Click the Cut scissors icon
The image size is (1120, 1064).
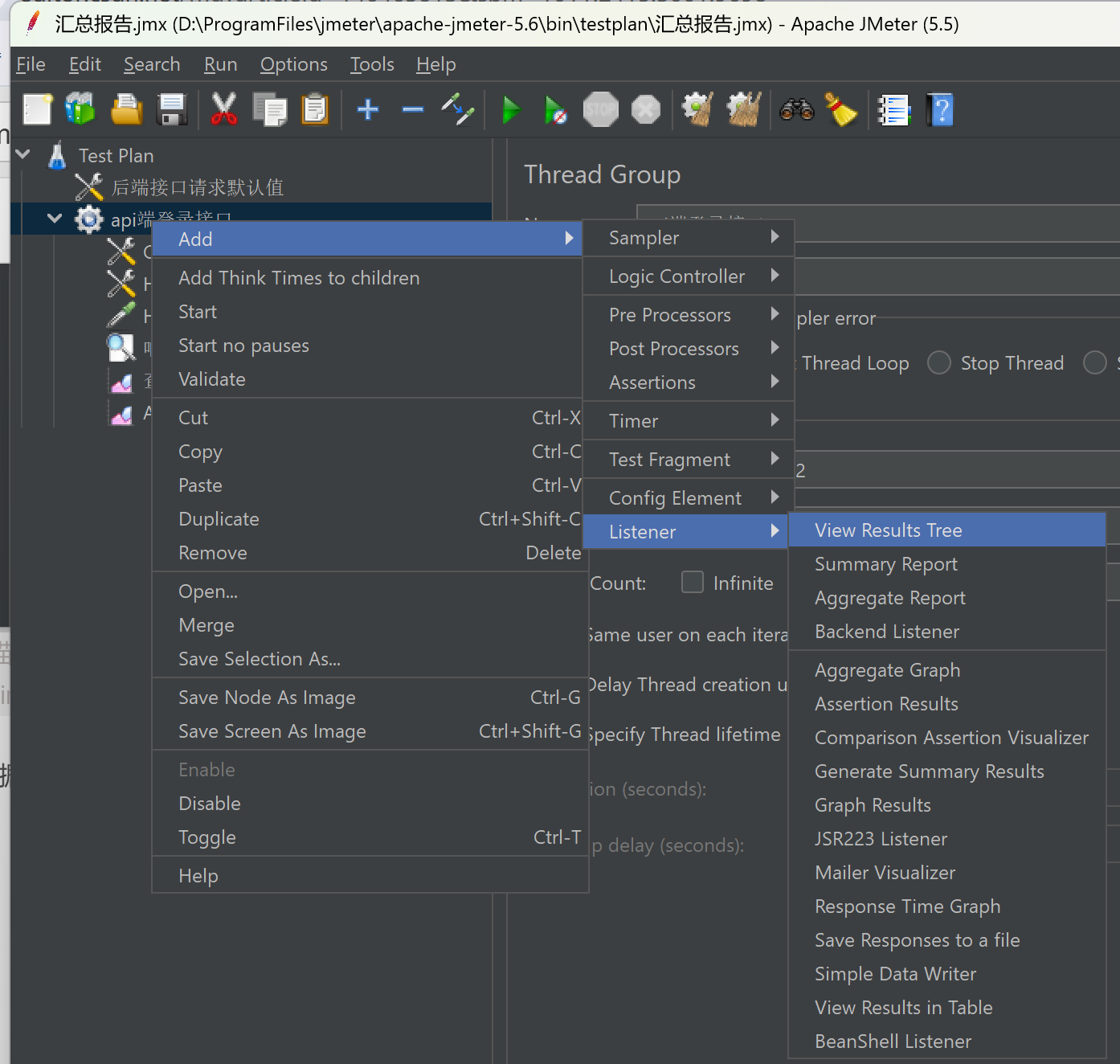point(223,110)
